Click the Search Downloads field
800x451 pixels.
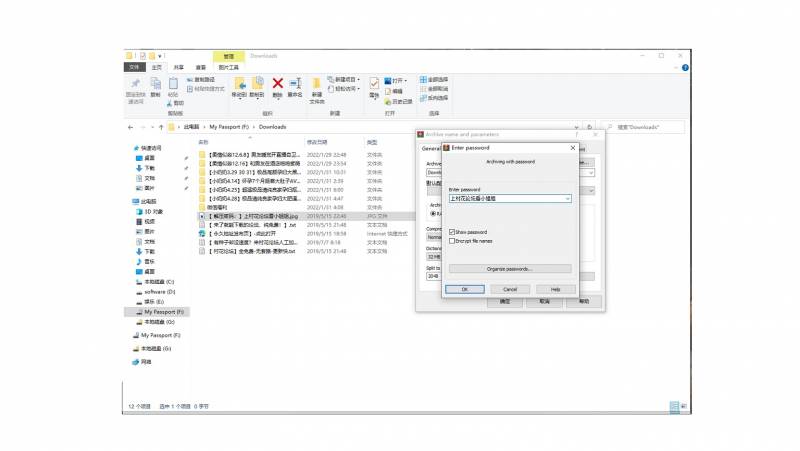click(648, 128)
